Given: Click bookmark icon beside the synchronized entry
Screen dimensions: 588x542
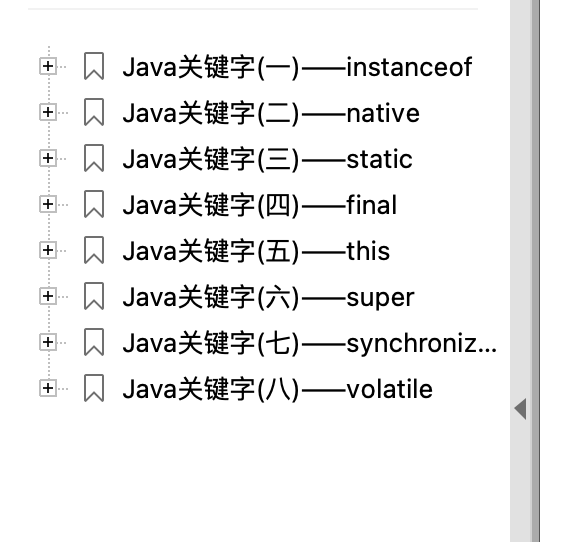Looking at the screenshot, I should pos(94,342).
